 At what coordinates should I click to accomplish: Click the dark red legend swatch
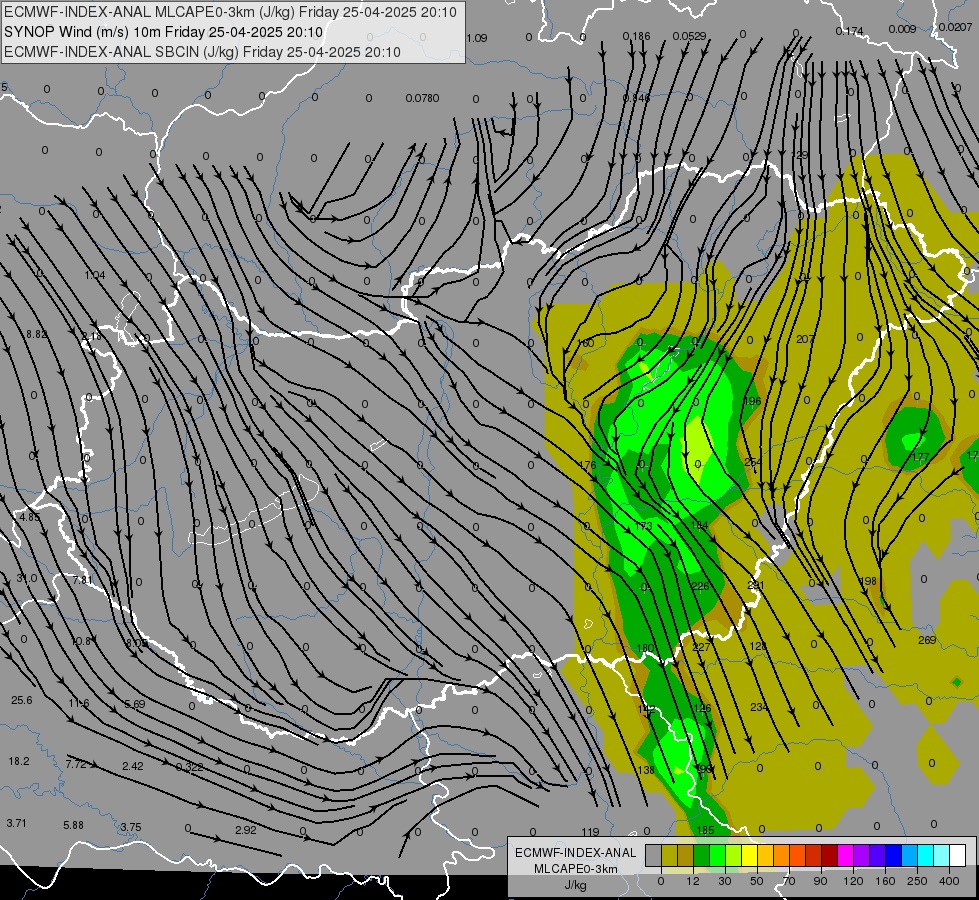(829, 855)
